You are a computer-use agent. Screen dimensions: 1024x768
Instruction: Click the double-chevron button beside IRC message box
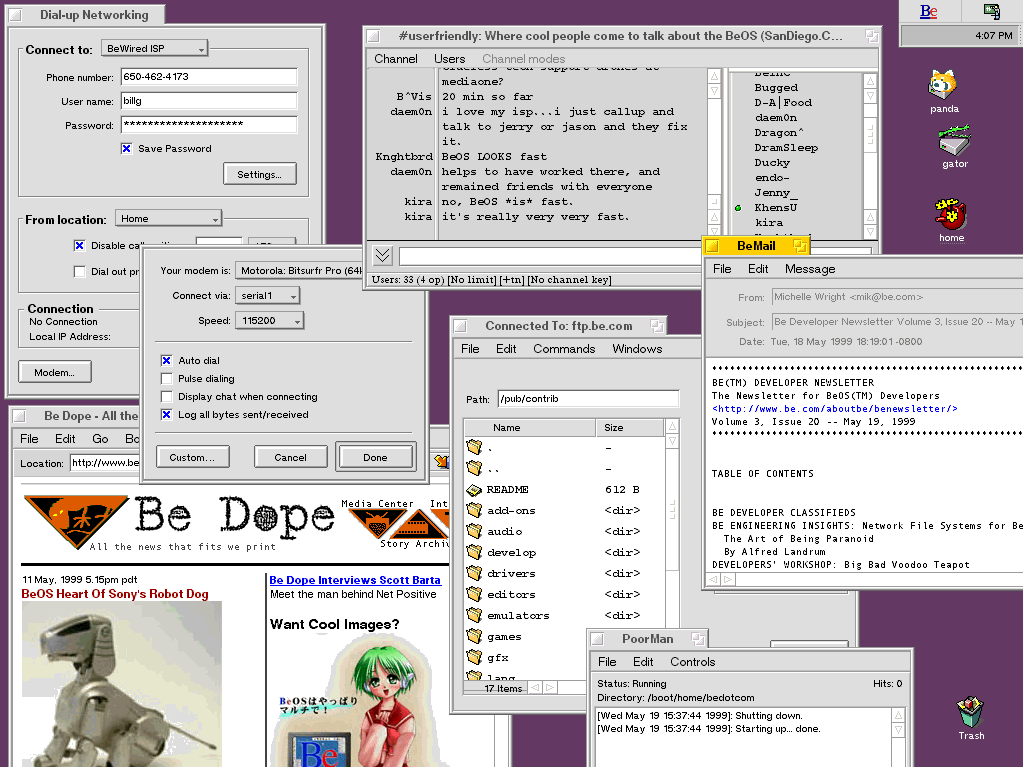(383, 255)
